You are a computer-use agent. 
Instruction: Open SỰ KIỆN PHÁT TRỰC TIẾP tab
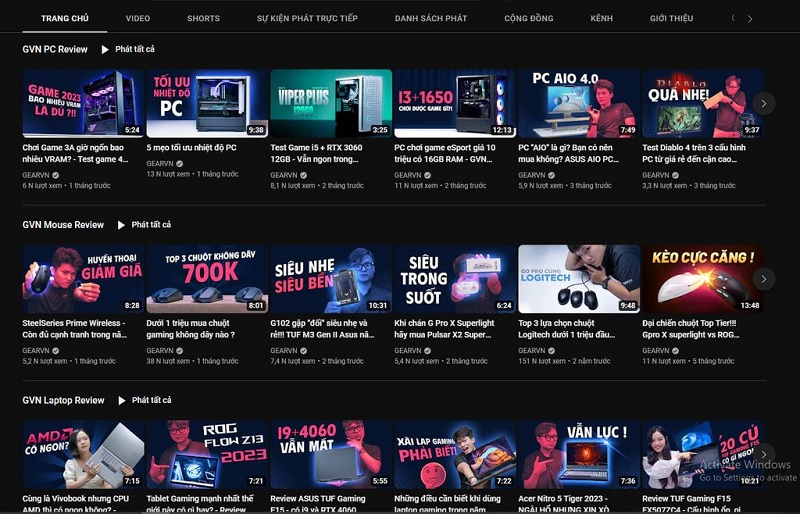point(307,18)
